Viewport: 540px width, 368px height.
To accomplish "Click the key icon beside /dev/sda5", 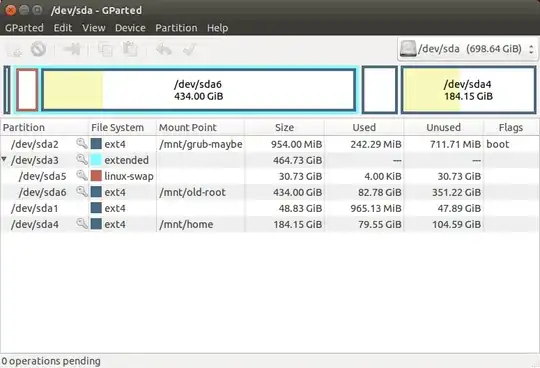I will [x=82, y=176].
